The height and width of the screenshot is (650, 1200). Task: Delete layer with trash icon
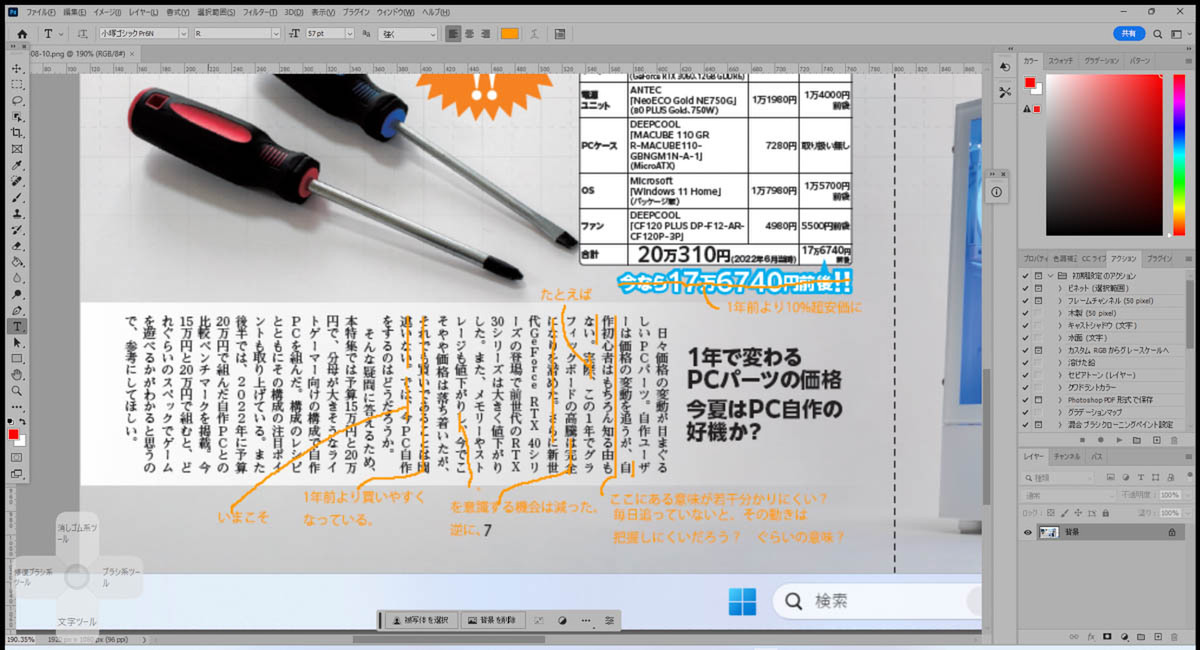(x=1173, y=635)
